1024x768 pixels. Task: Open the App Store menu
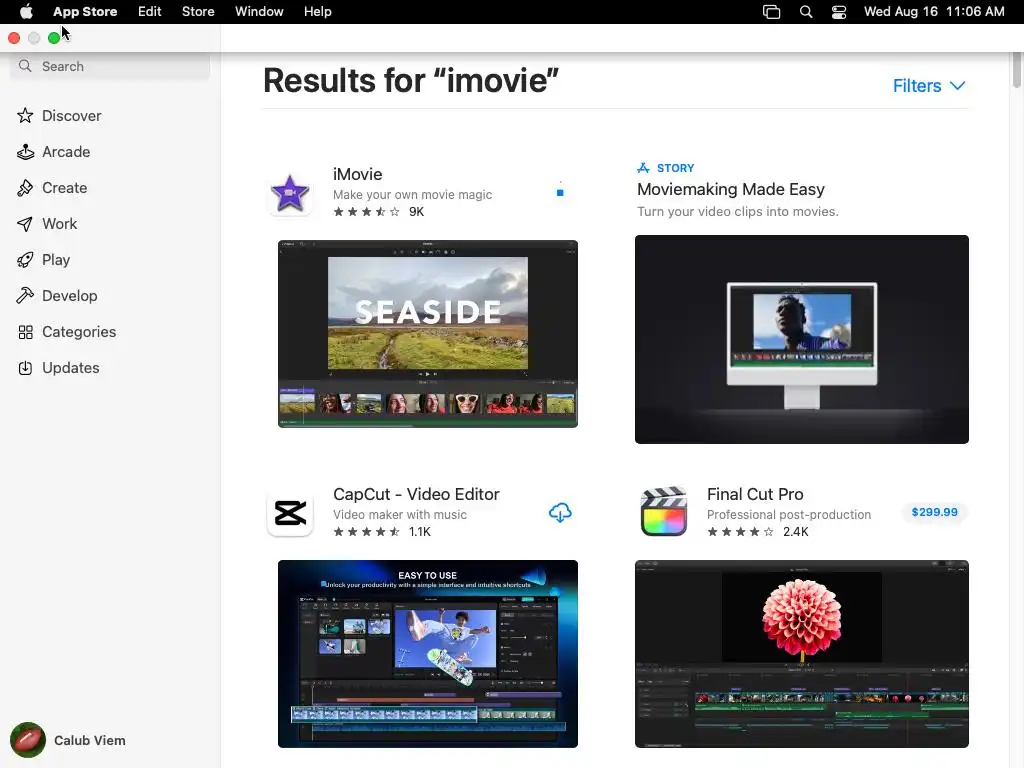(85, 12)
